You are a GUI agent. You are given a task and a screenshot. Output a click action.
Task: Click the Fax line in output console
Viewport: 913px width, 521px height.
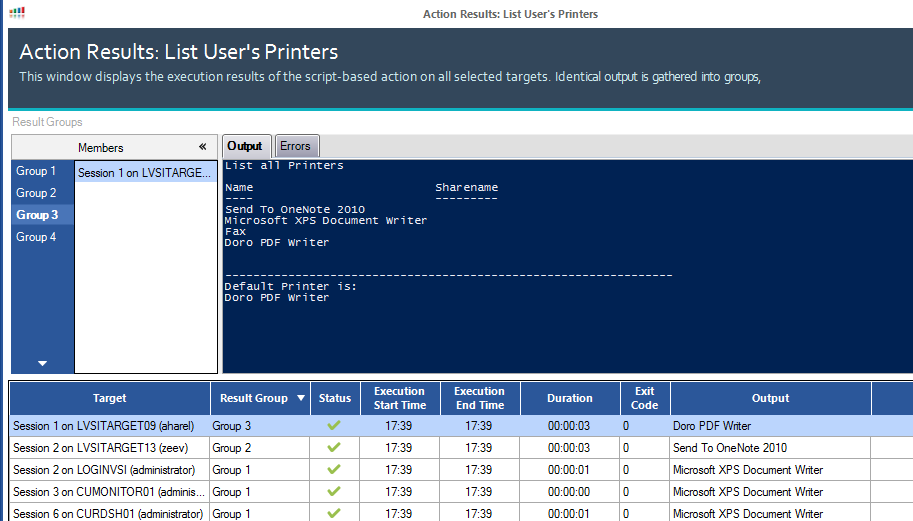pos(235,232)
